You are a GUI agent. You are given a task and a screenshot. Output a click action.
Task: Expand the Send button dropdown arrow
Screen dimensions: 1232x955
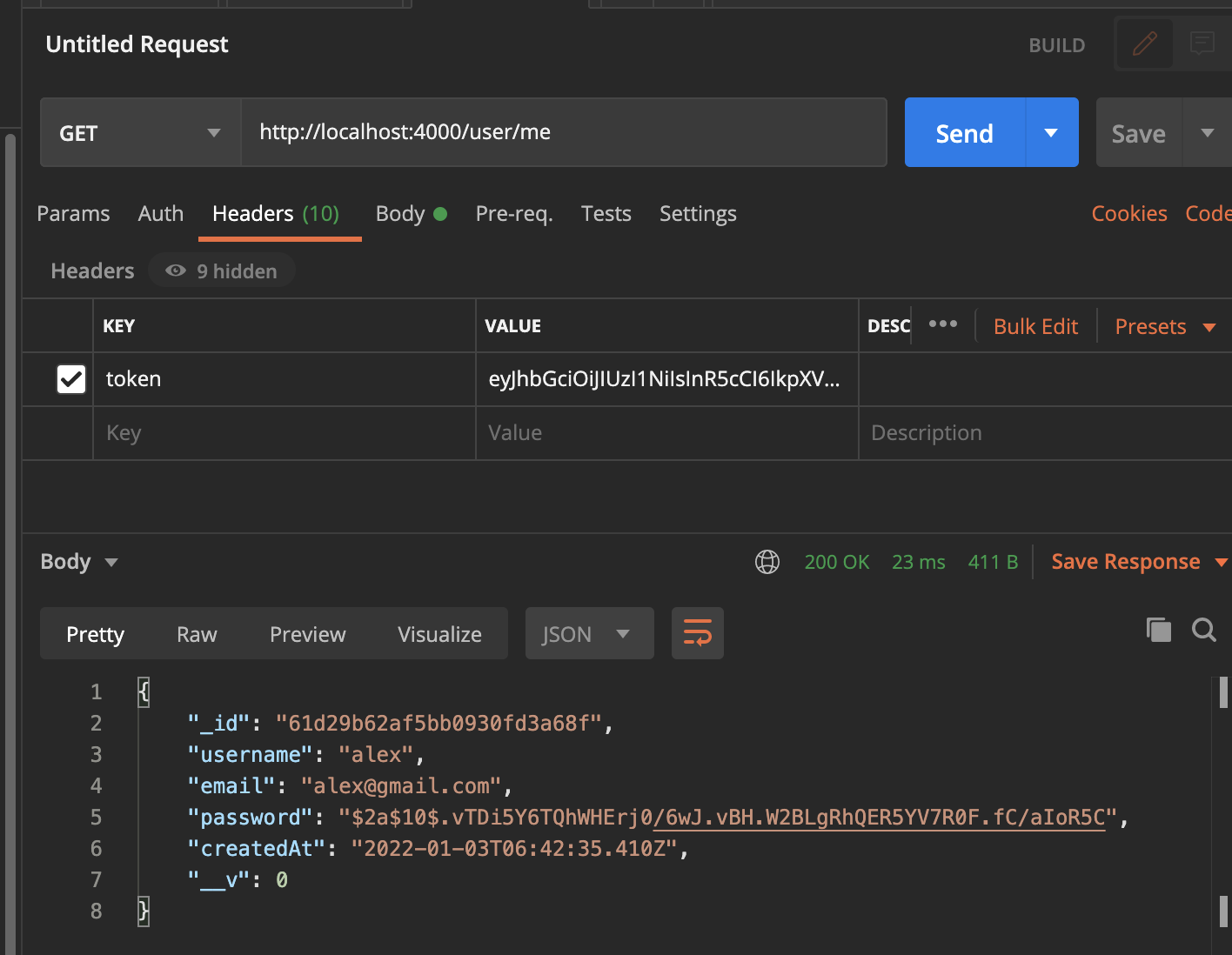click(x=1052, y=133)
